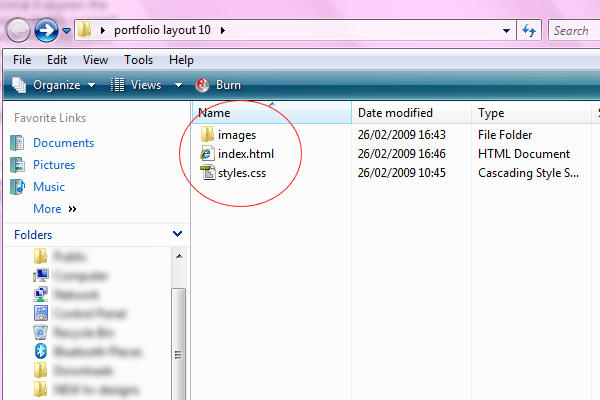Click the Computer icon in folder tree
The image size is (600, 400).
(x=41, y=275)
